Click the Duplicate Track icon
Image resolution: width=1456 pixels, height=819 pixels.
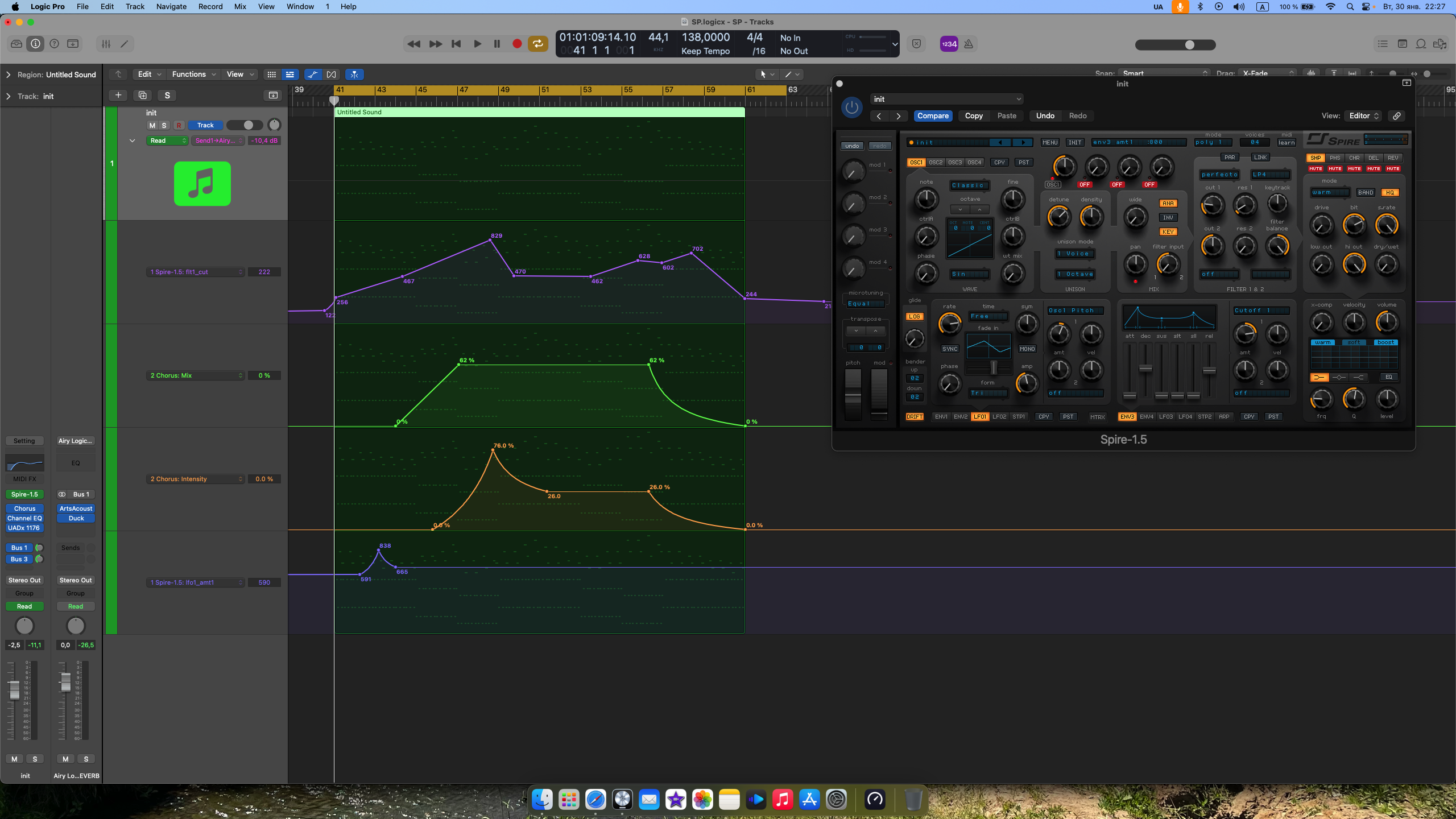point(143,95)
